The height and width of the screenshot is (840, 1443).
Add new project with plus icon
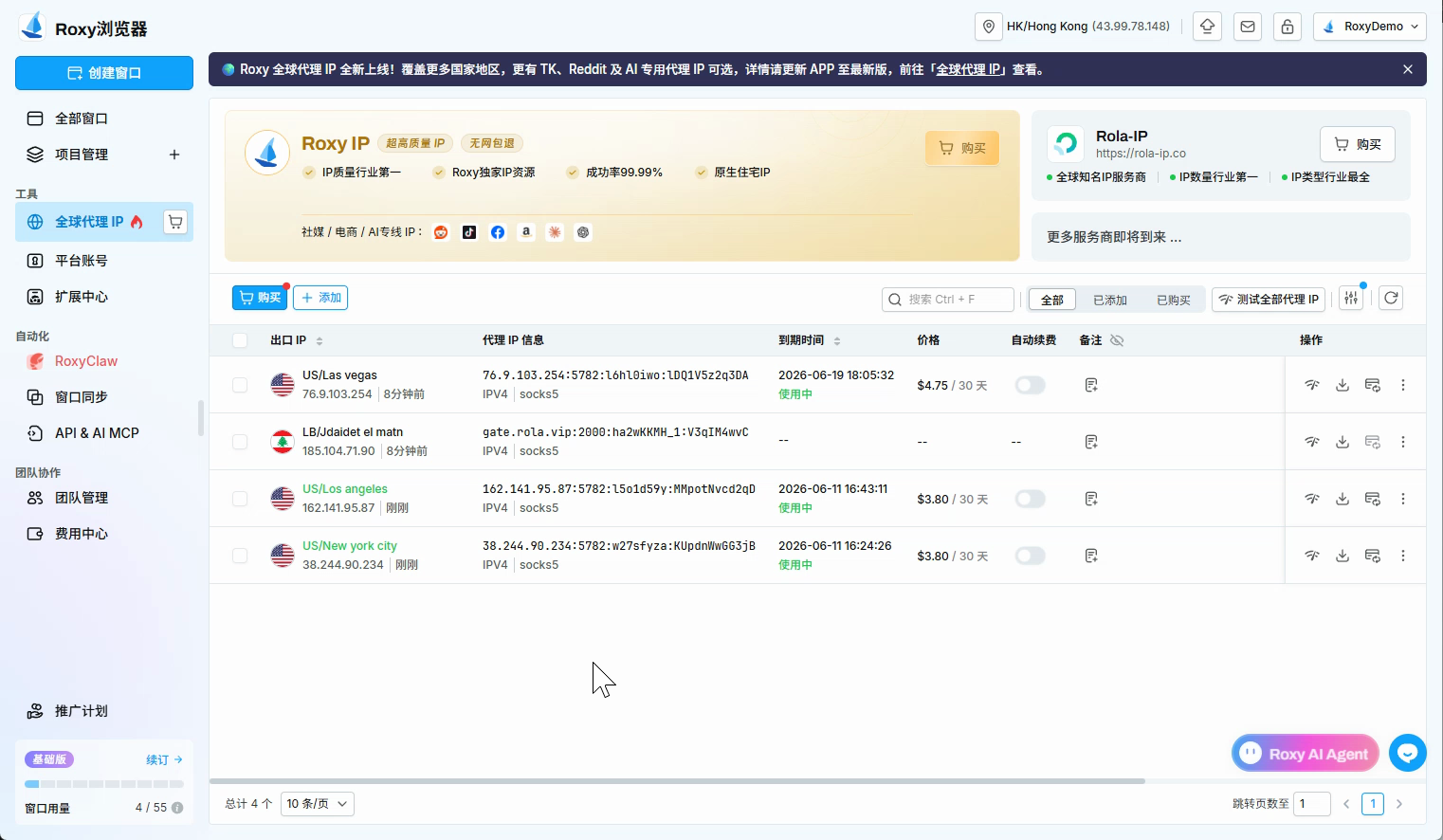pos(174,155)
